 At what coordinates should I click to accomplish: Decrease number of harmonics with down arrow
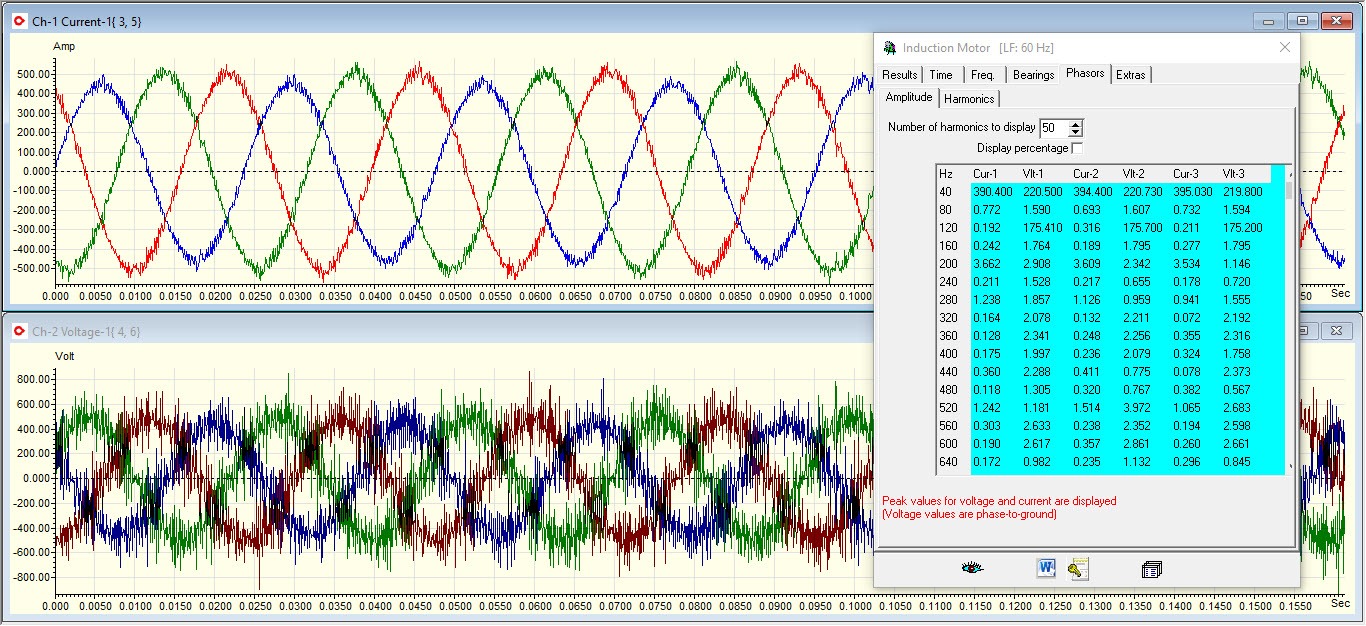point(1076,132)
